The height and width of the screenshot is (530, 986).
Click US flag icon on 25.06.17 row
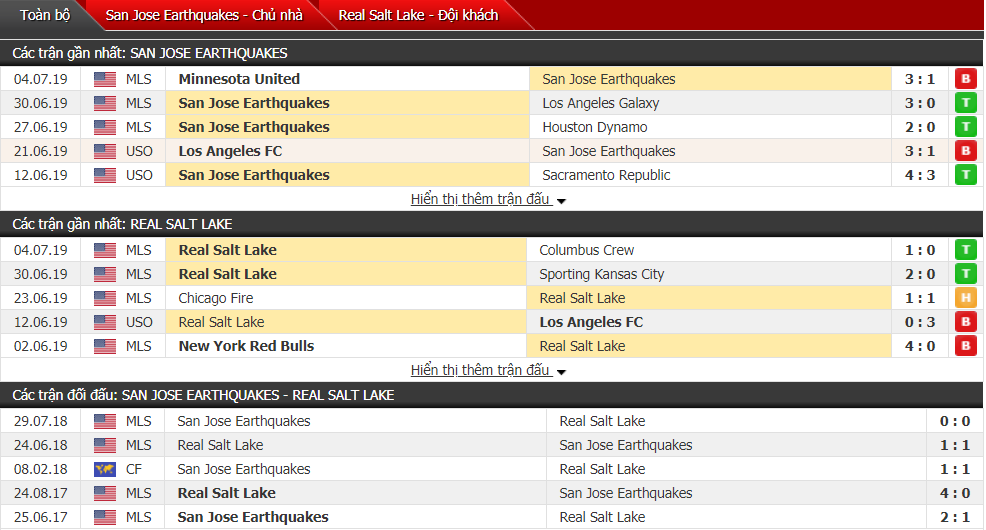coord(105,517)
